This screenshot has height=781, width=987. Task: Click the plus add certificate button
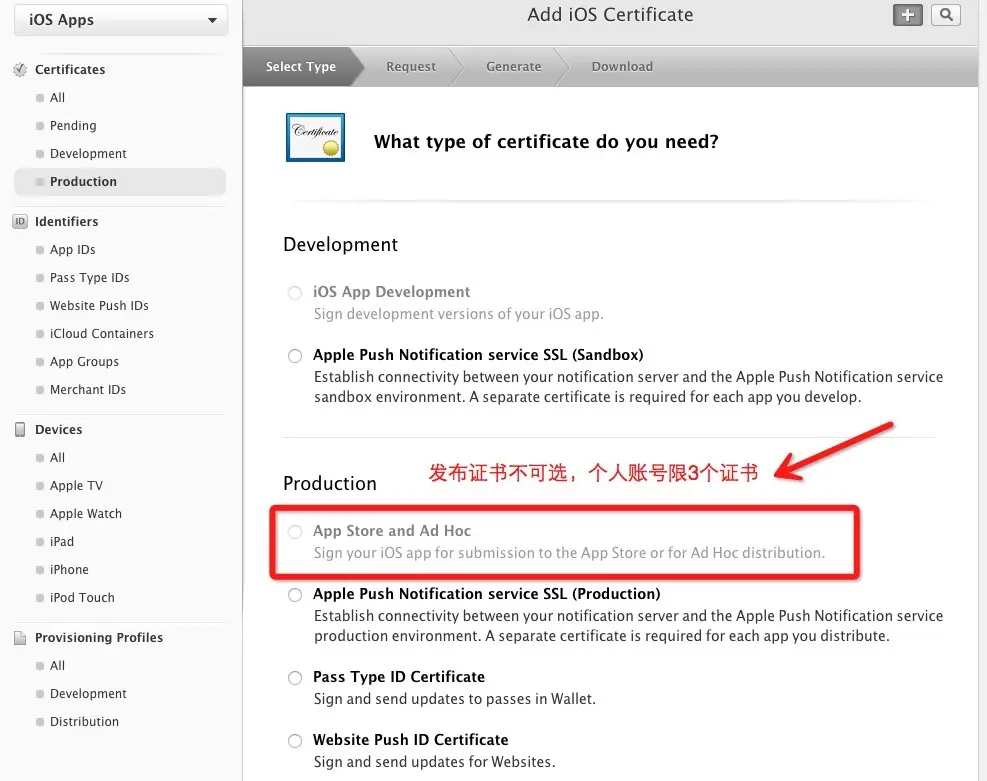(x=908, y=15)
